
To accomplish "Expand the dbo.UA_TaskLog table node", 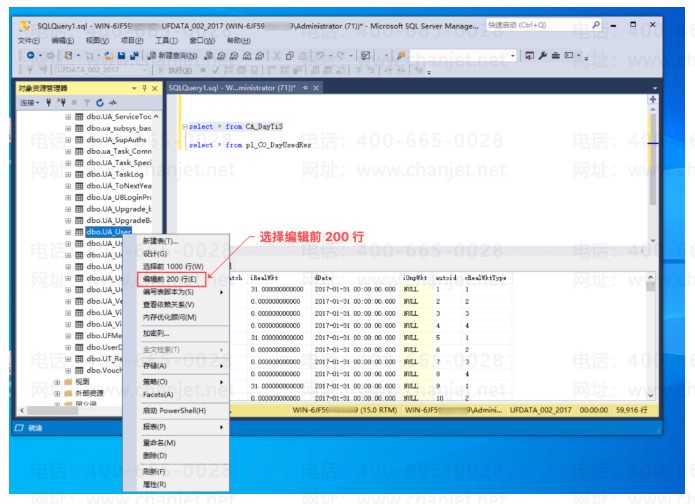I will (68, 174).
